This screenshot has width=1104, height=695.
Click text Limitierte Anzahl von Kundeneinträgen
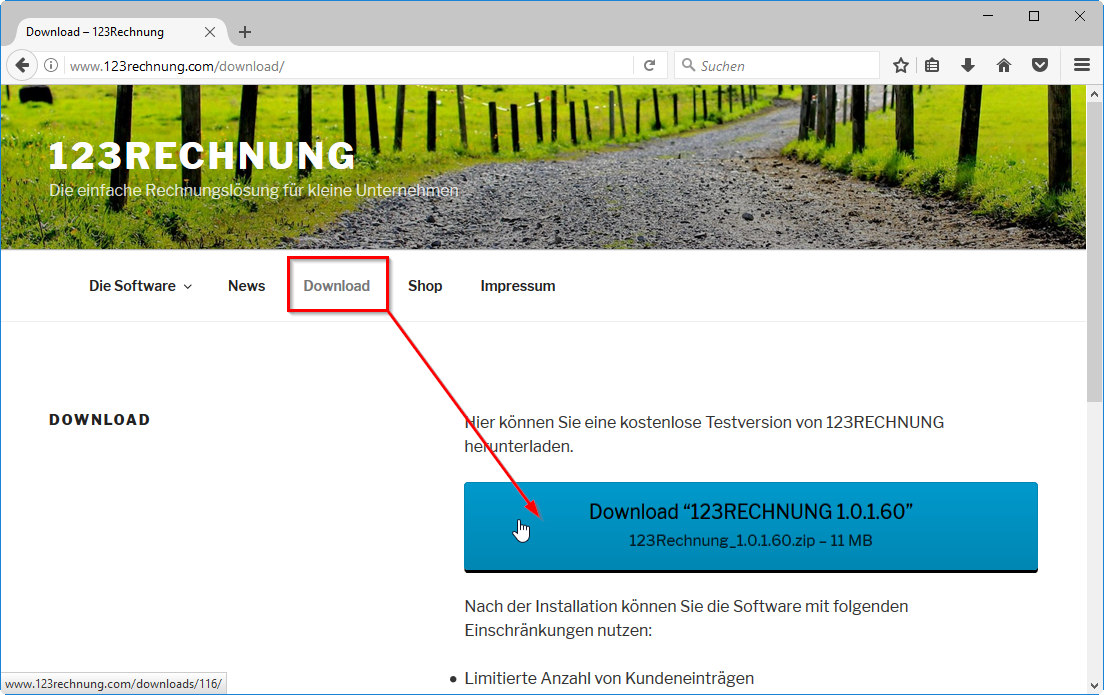click(609, 678)
